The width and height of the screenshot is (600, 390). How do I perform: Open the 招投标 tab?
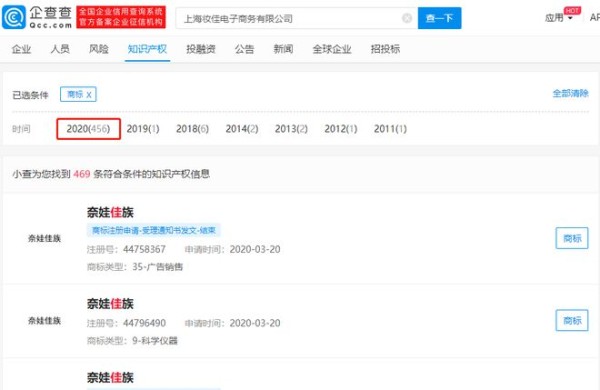pos(385,49)
